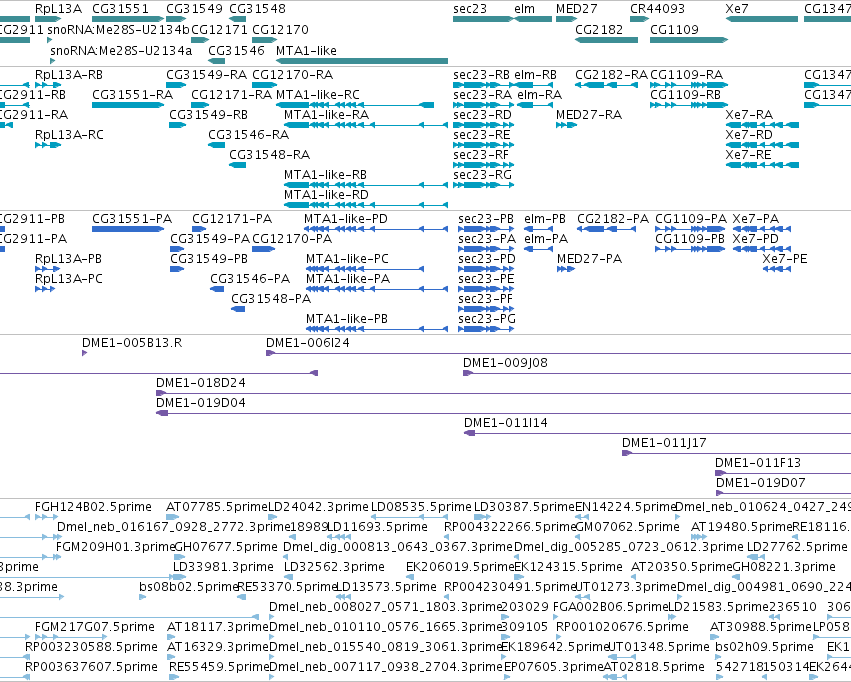
Task: Select transcript CG1109-RA label
Action: tap(687, 74)
